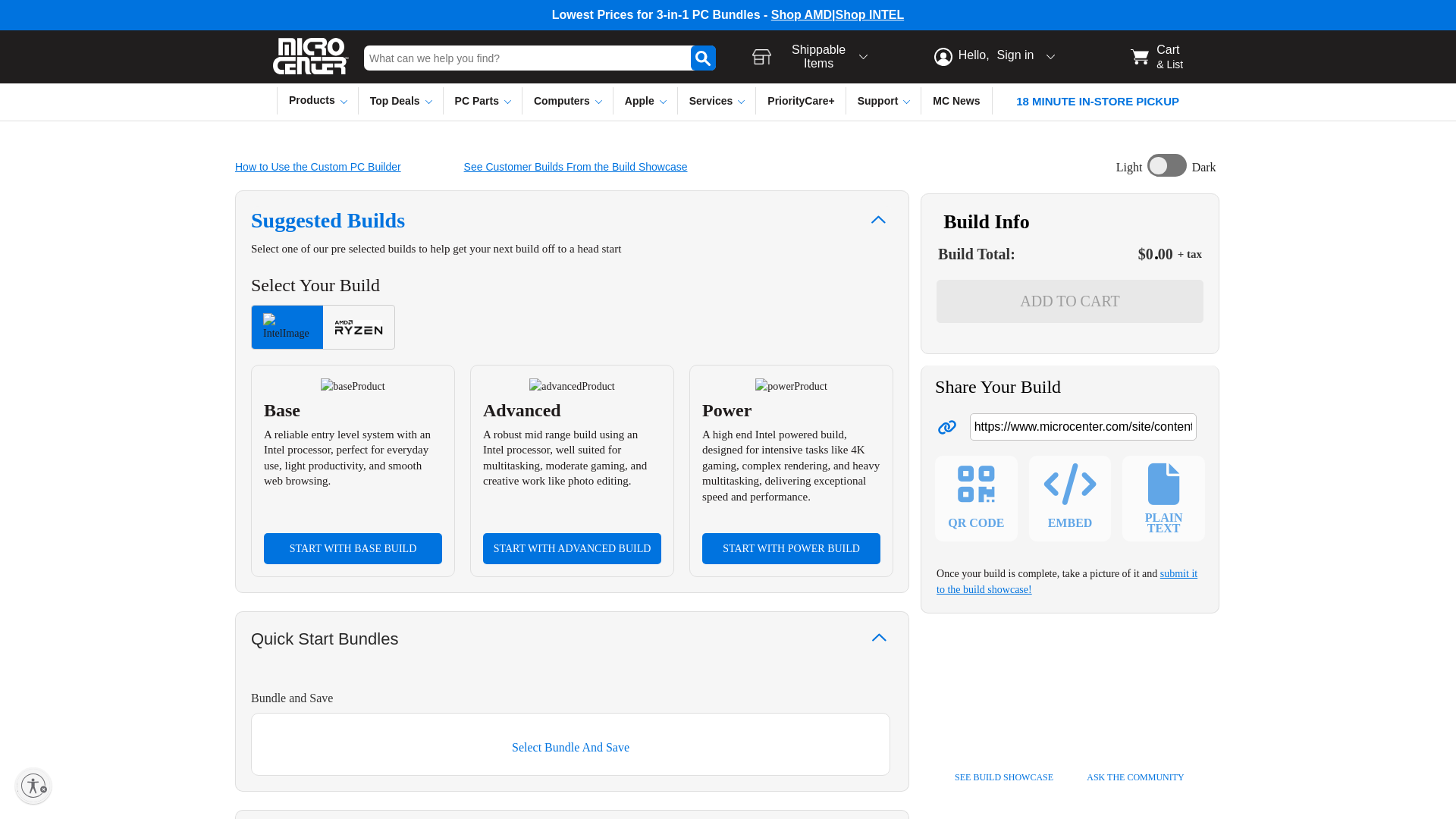Collapse the Quick Start Bundles section

(x=879, y=638)
